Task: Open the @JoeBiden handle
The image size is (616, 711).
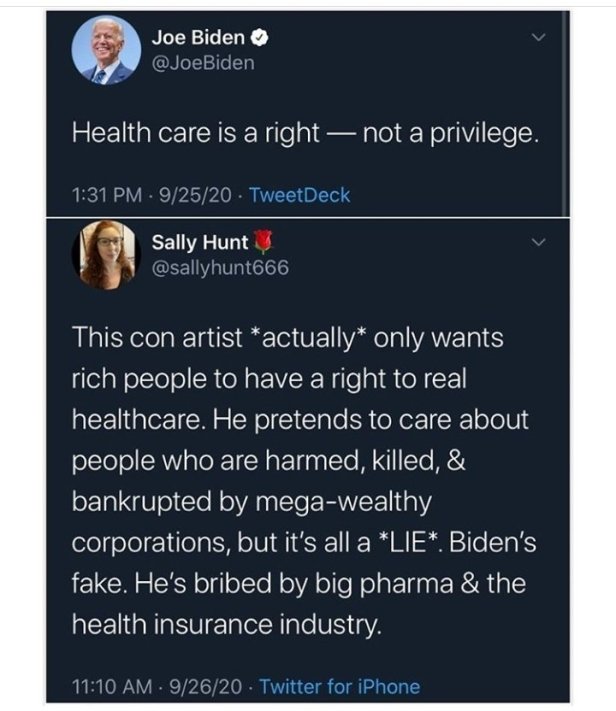Action: tap(203, 62)
